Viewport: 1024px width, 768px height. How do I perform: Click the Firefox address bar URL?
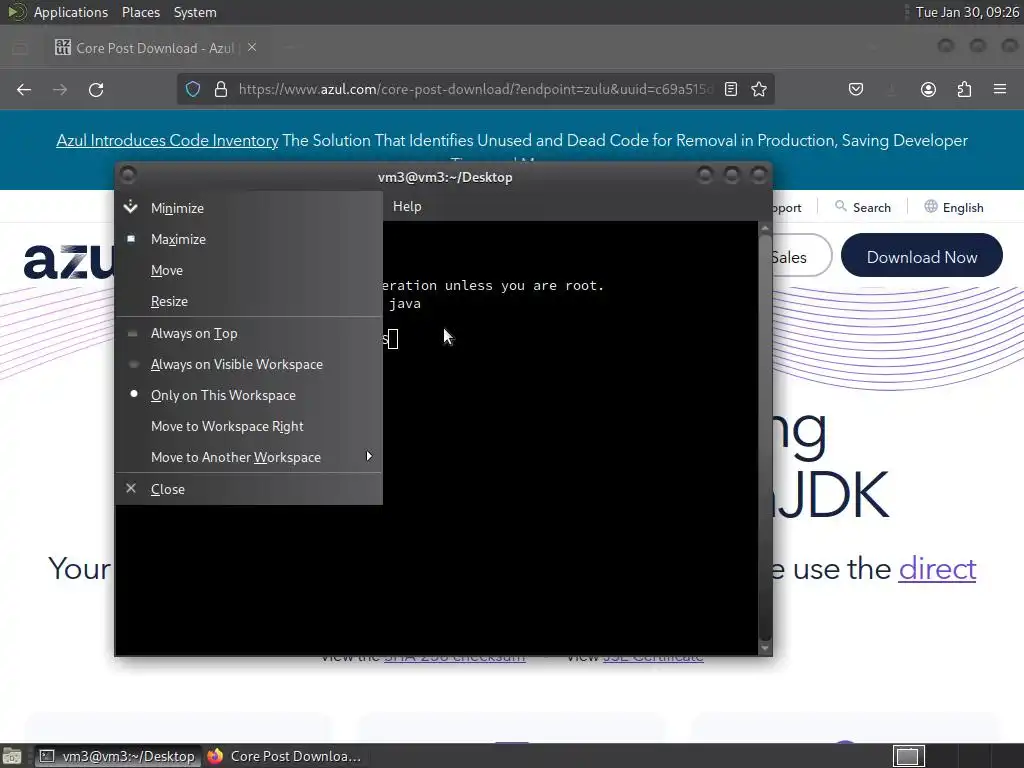click(475, 89)
